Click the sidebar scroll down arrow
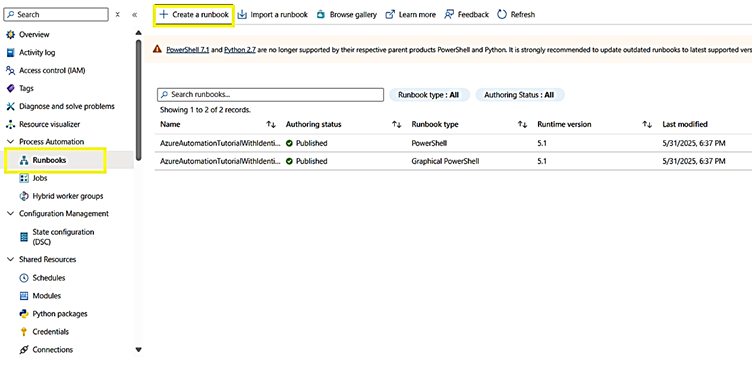Viewport: 752px width, 381px height. coord(138,350)
